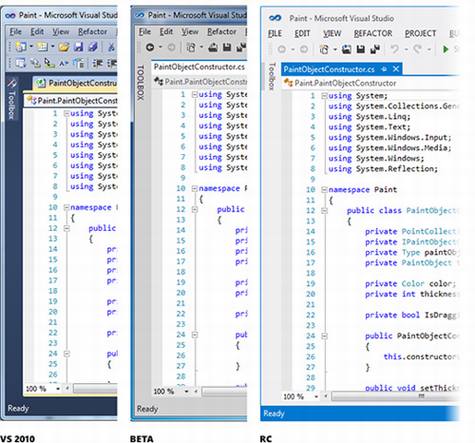This screenshot has height=443, width=475.
Task: Click the Save All icon after PROJECT toolbar row in RC
Action: [375, 49]
